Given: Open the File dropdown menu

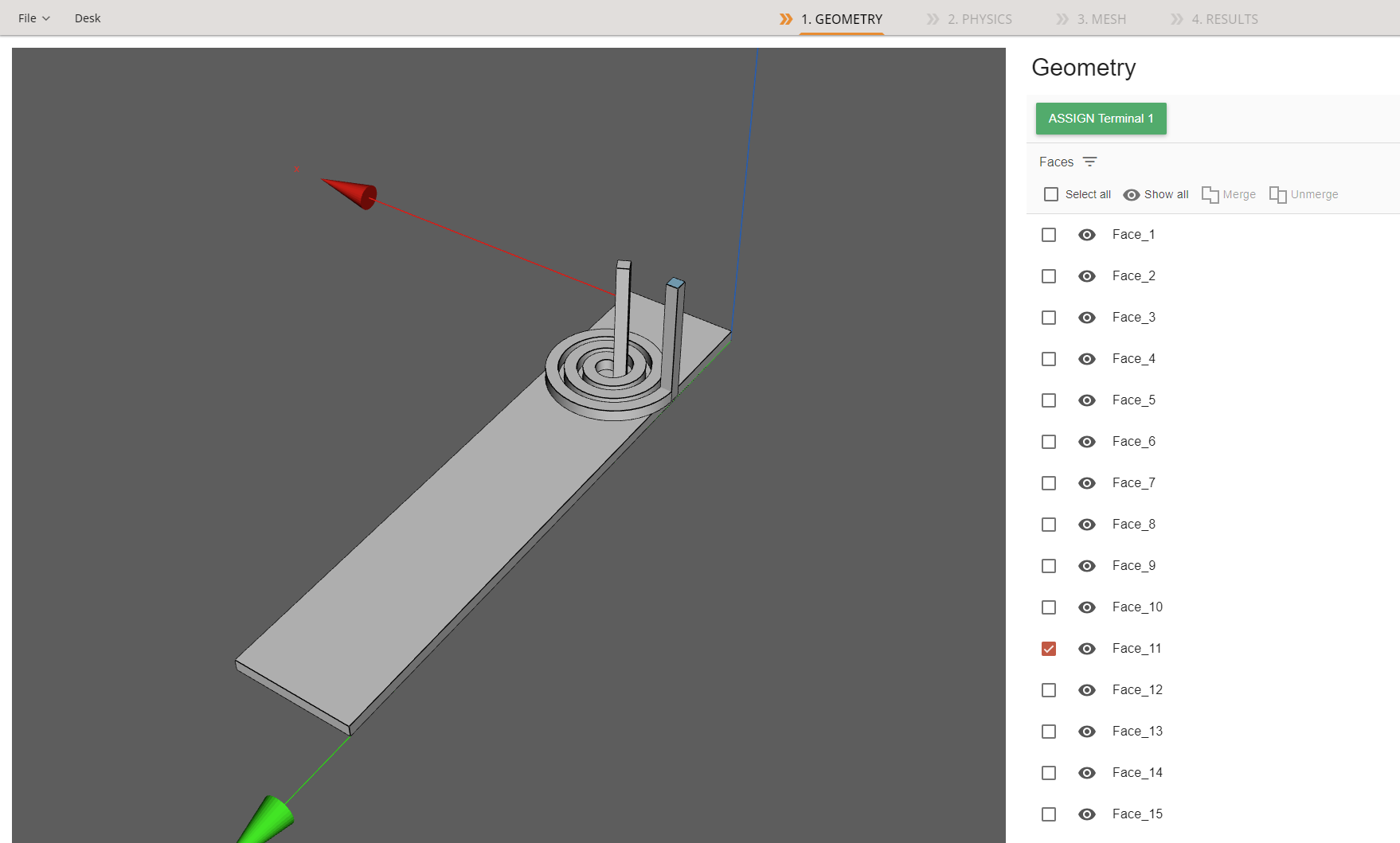Looking at the screenshot, I should 33,18.
